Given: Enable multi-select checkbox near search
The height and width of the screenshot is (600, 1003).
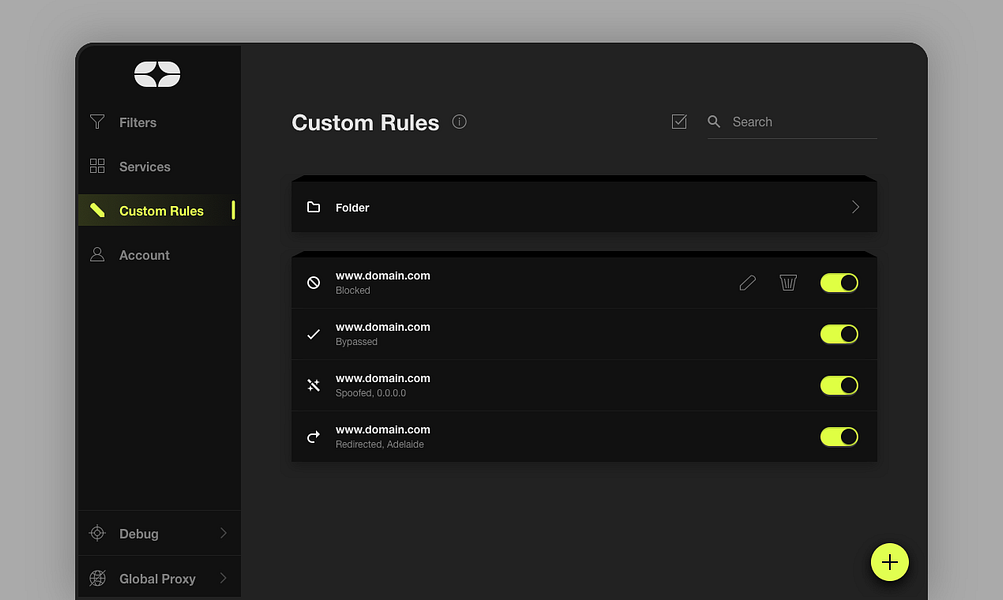Looking at the screenshot, I should (679, 122).
